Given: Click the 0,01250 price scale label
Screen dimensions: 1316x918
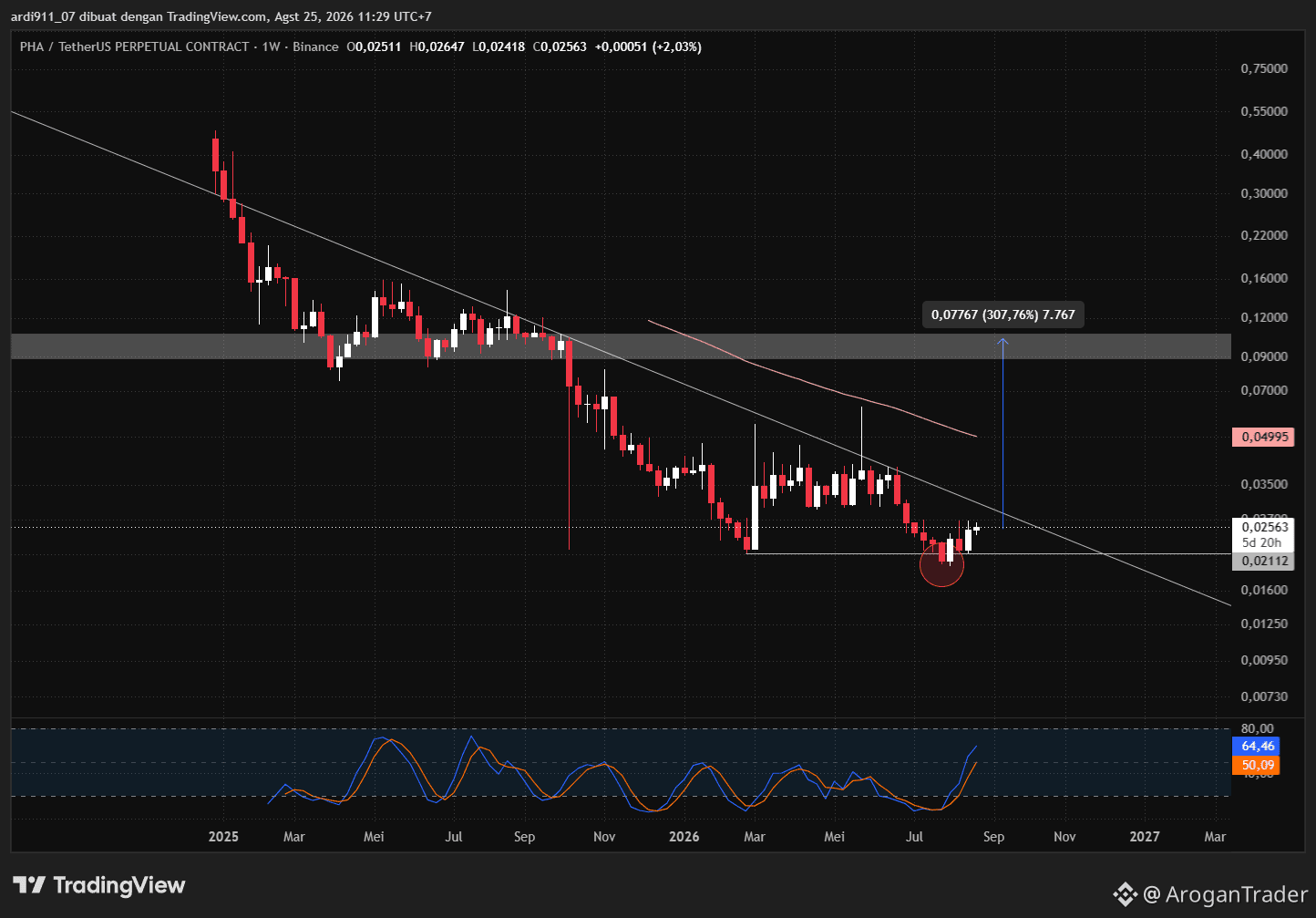Looking at the screenshot, I should pyautogui.click(x=1264, y=624).
